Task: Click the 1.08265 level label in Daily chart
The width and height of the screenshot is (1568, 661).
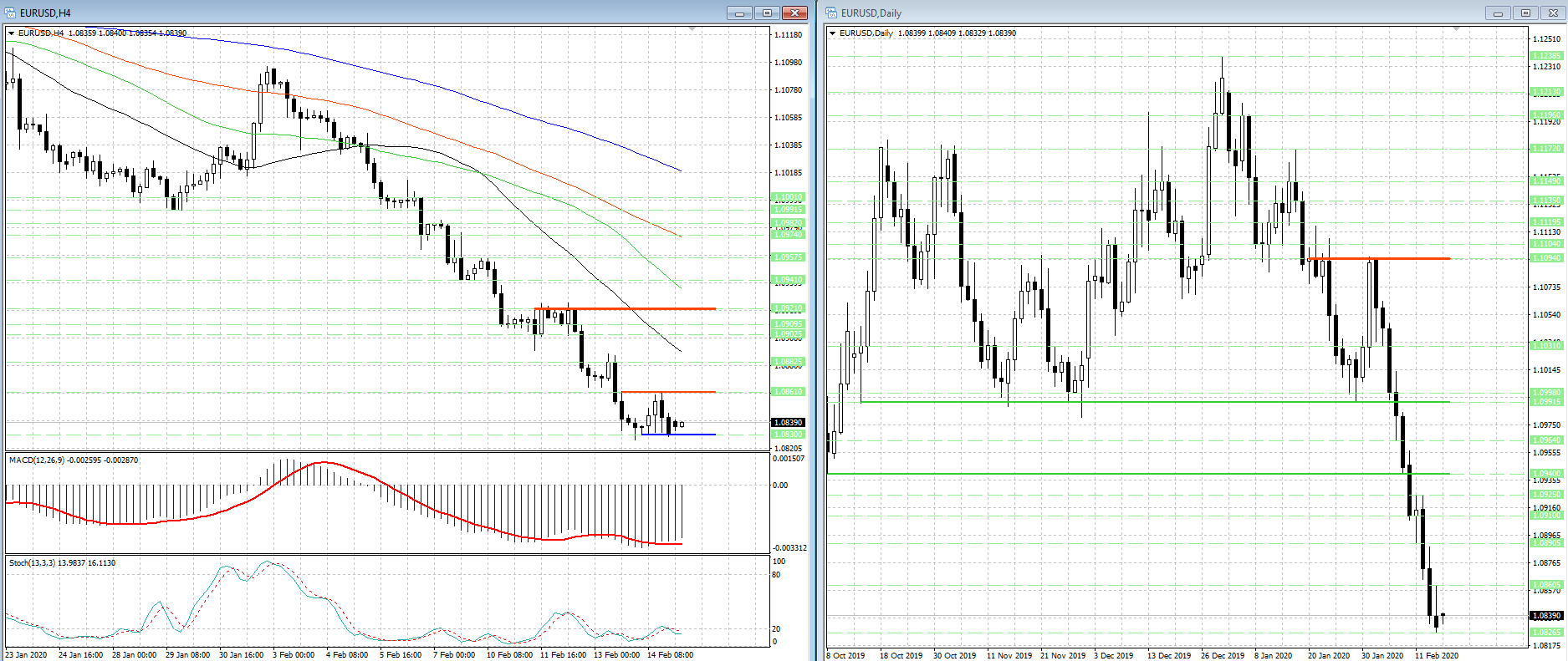Action: tap(1545, 633)
